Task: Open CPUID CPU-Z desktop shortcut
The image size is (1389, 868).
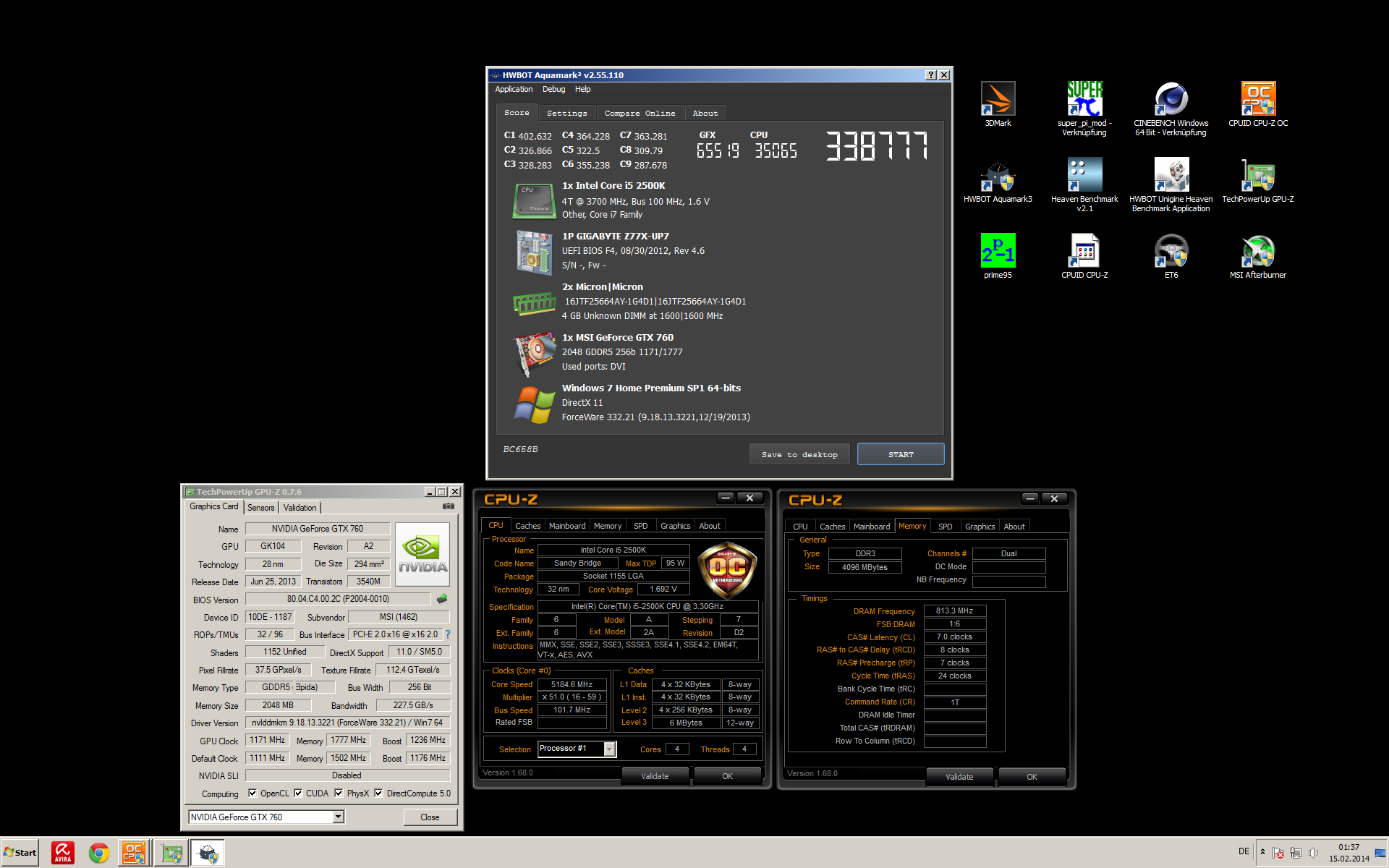Action: [1084, 256]
